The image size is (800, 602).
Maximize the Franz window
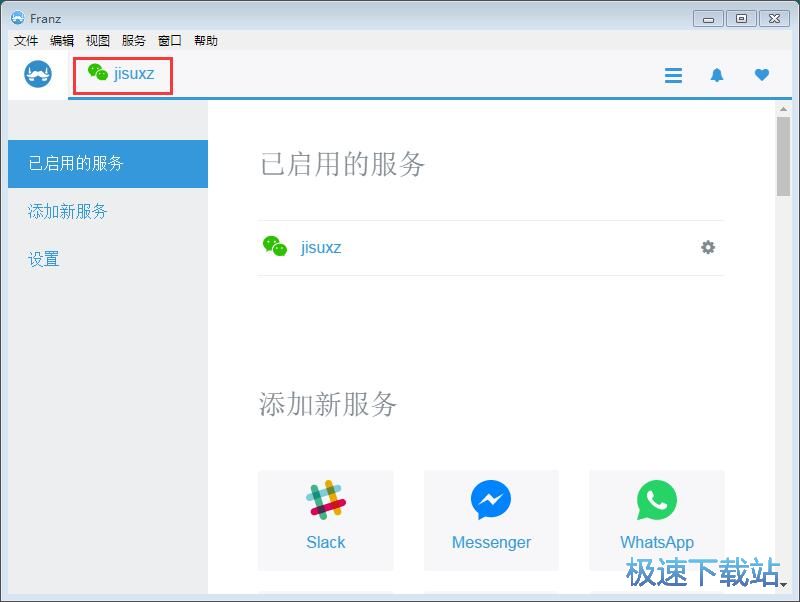click(x=741, y=19)
